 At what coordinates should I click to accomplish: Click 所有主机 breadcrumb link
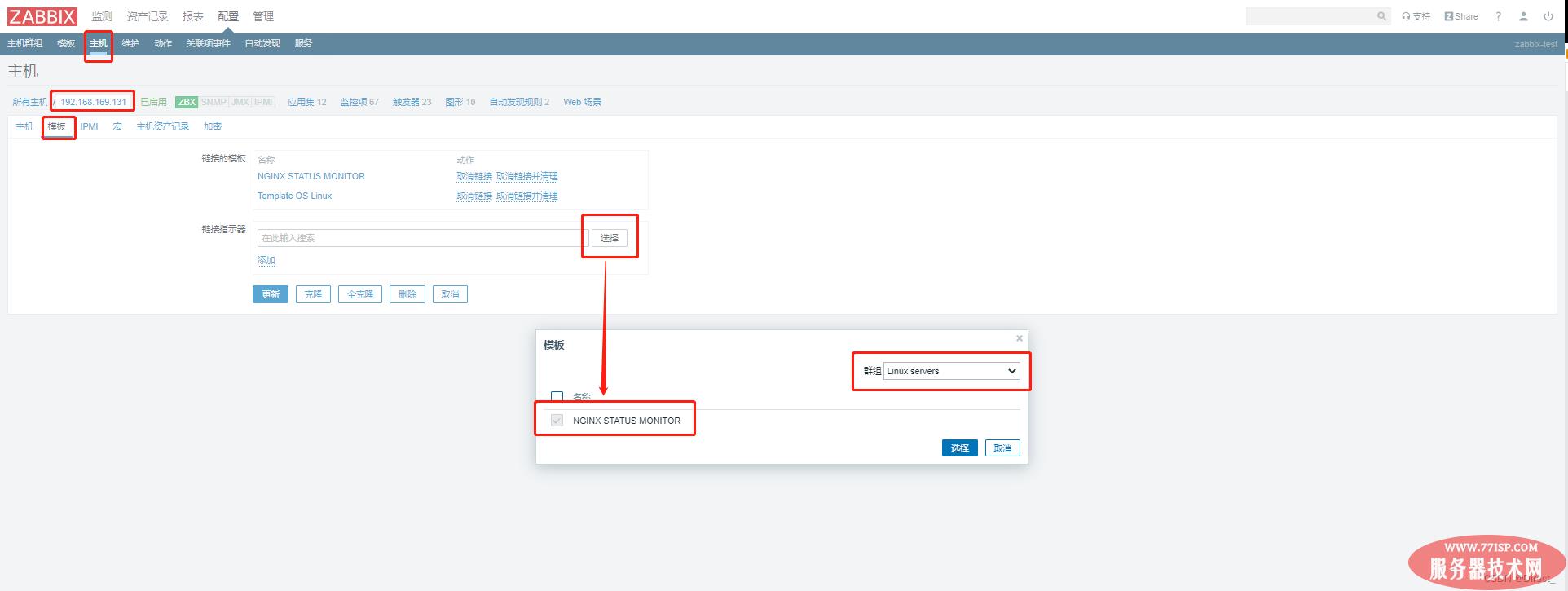30,102
